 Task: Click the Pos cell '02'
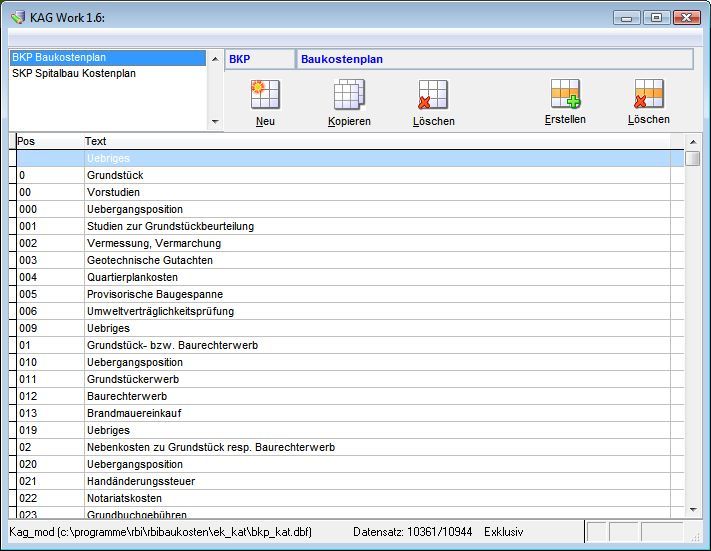pos(50,447)
